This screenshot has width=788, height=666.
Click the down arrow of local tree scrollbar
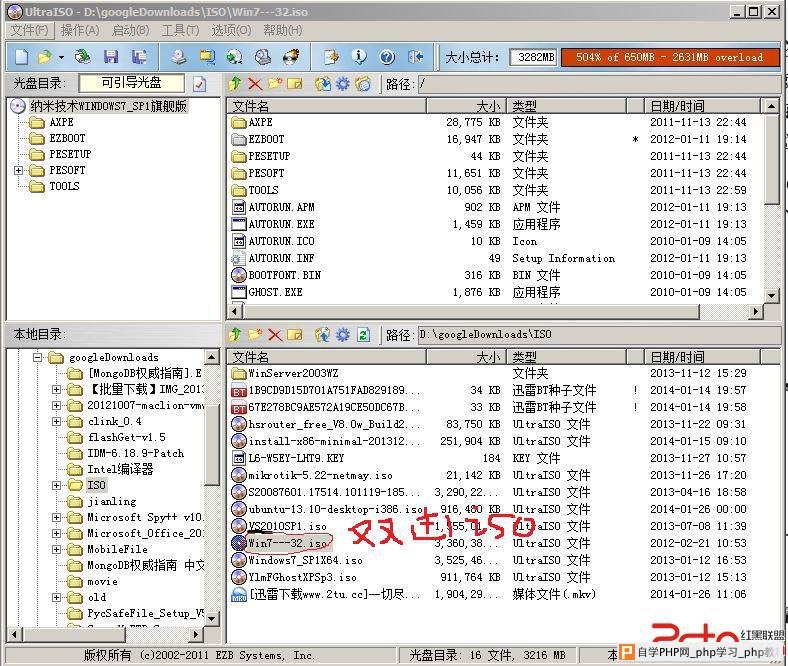(x=212, y=618)
